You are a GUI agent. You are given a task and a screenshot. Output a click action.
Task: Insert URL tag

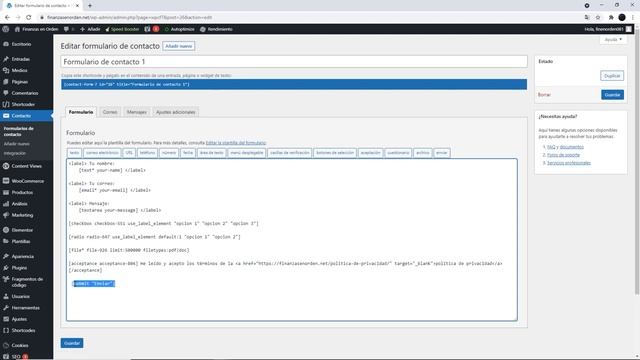[129, 153]
